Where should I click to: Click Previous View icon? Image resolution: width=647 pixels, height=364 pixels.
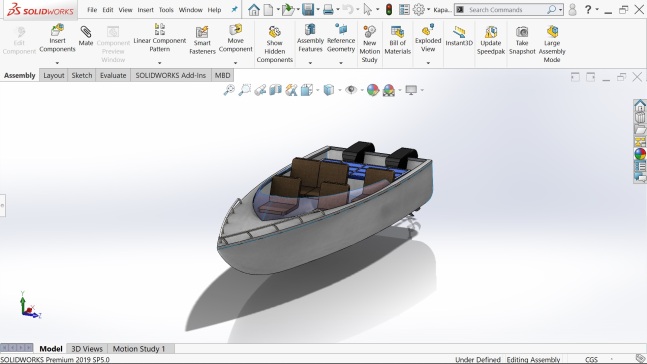tap(260, 90)
